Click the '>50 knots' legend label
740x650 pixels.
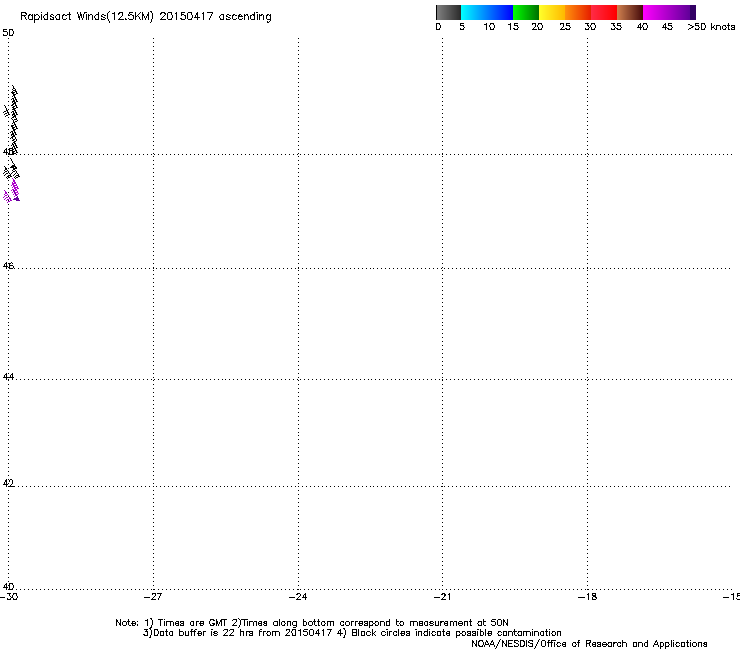click(x=711, y=27)
